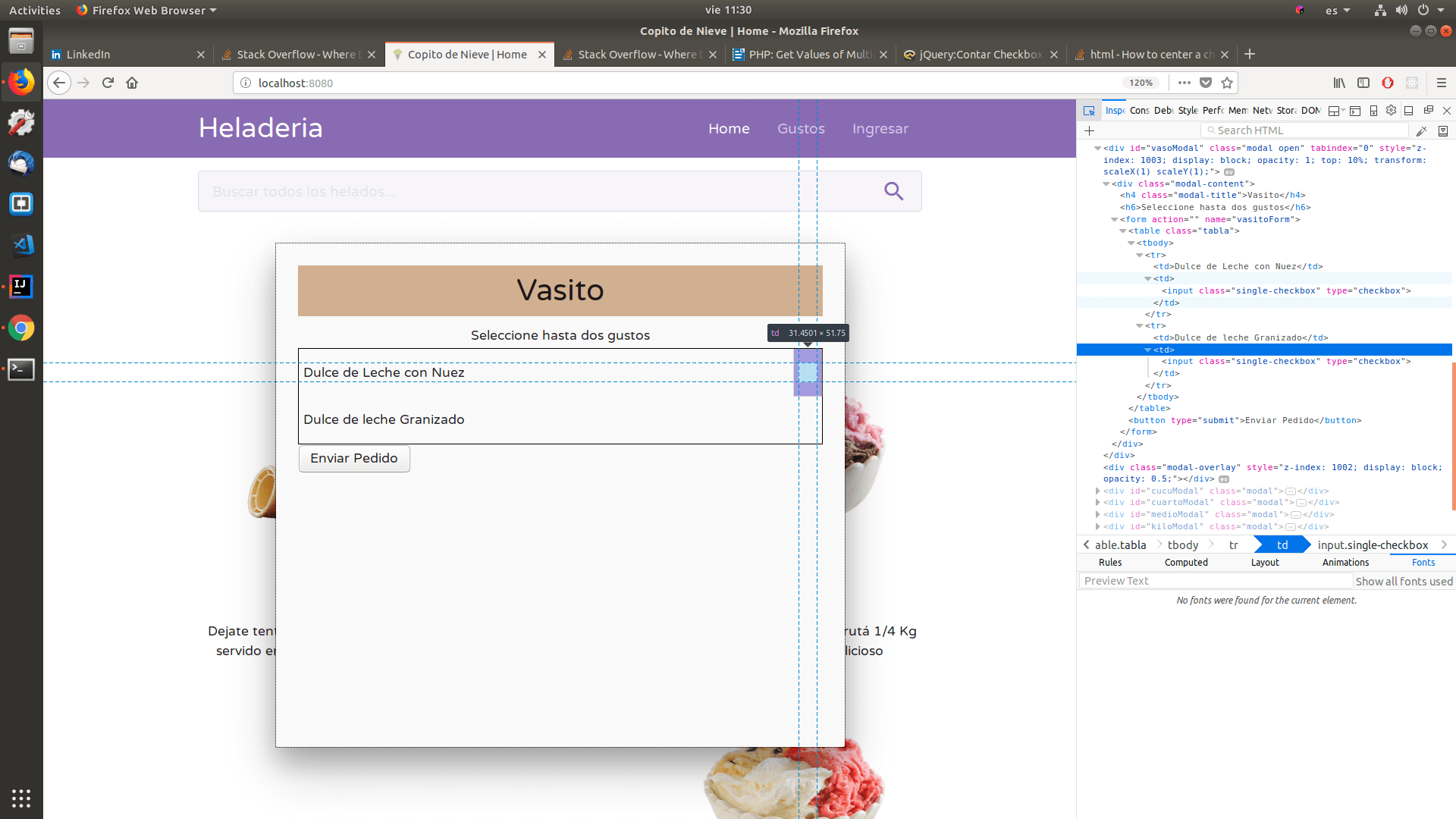The width and height of the screenshot is (1456, 819).
Task: Open DevTools settings with the gear icon
Action: 1390,111
